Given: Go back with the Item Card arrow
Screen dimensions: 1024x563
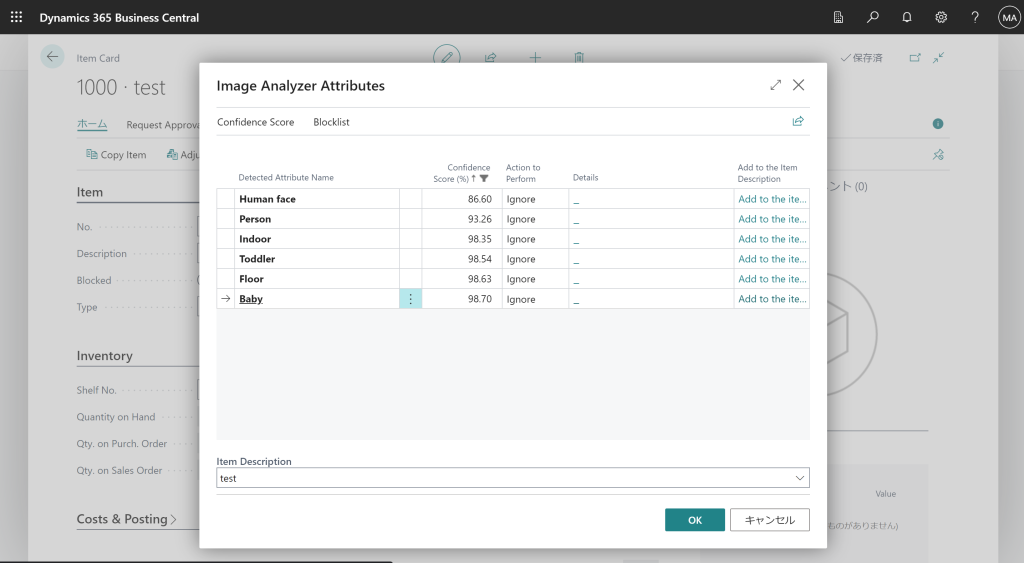Looking at the screenshot, I should tap(52, 57).
